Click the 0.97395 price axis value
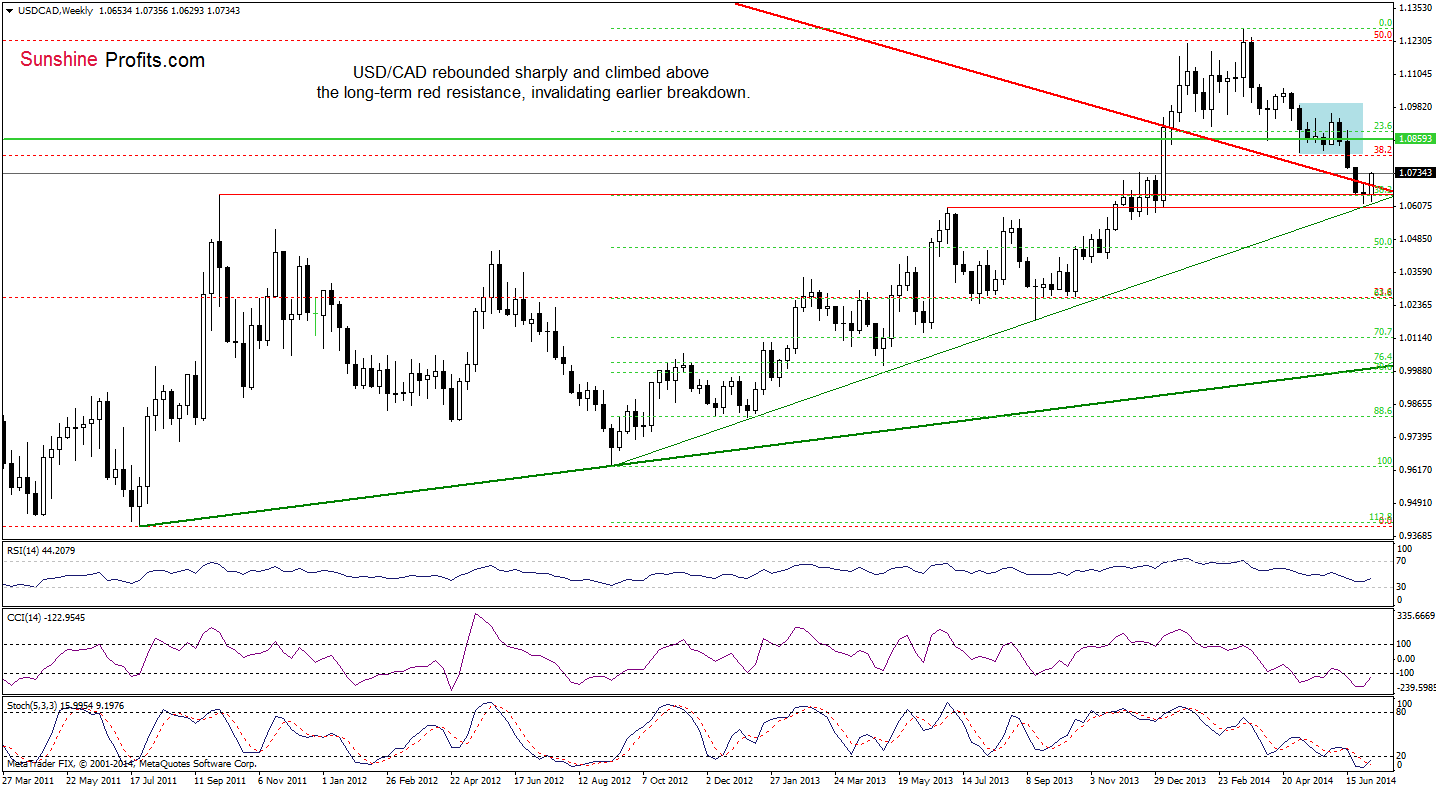Image resolution: width=1436 pixels, height=789 pixels. (x=1416, y=436)
